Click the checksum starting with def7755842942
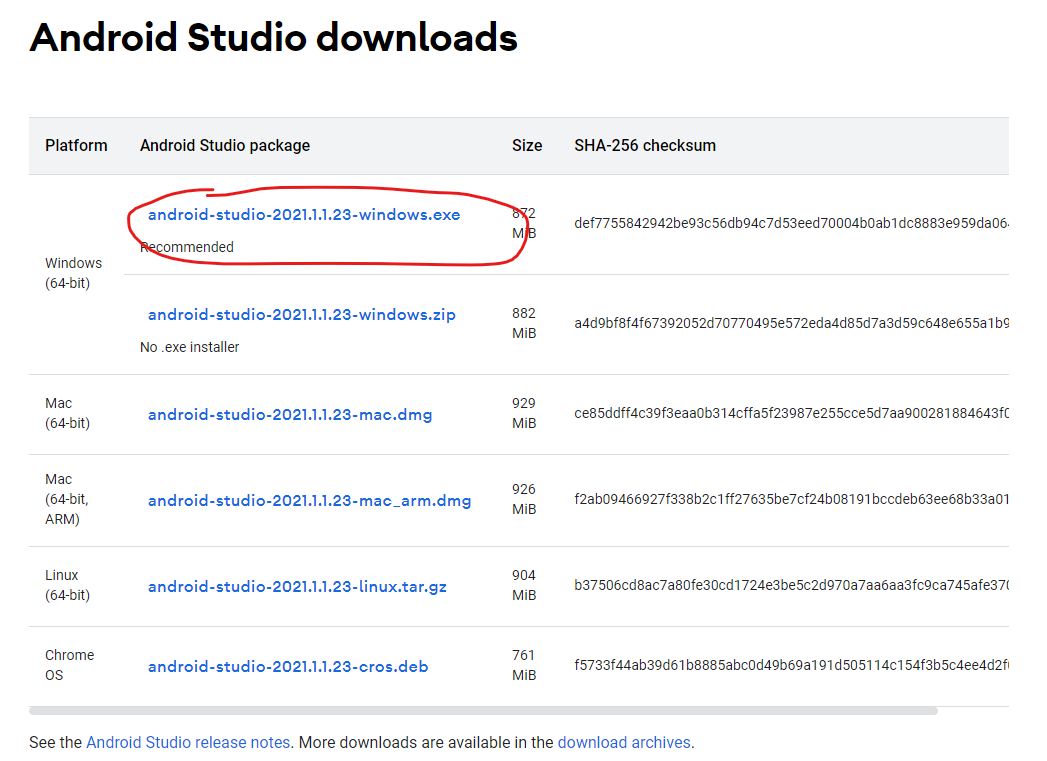1047x761 pixels. 791,224
